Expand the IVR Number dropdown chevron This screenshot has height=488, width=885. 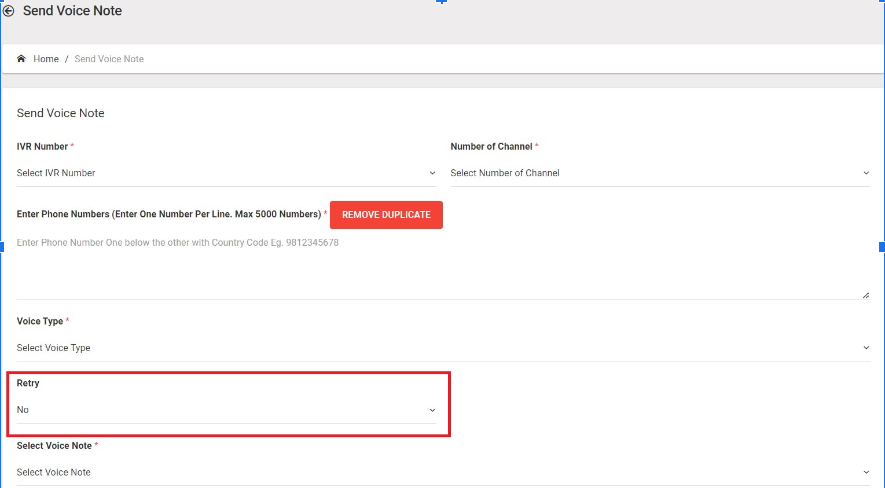point(432,173)
